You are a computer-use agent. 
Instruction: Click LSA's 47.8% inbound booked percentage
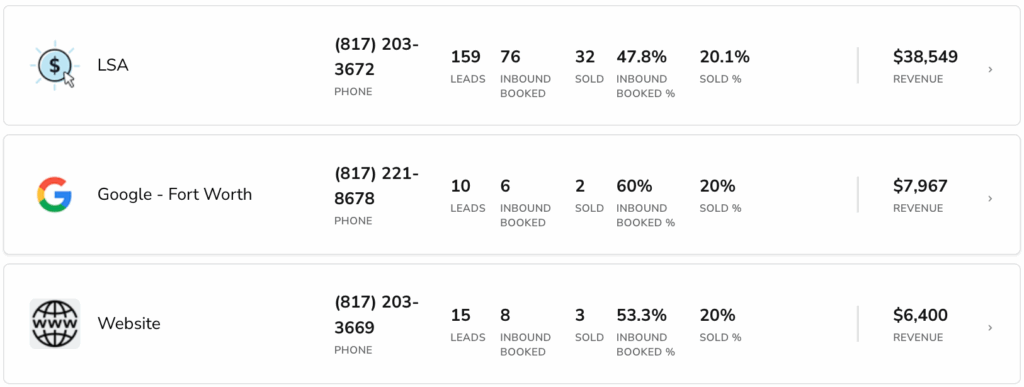(641, 57)
